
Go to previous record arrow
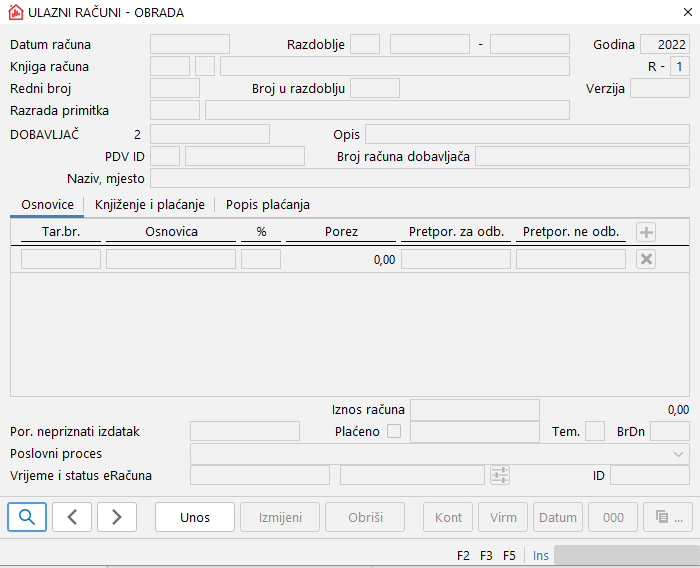[x=72, y=517]
